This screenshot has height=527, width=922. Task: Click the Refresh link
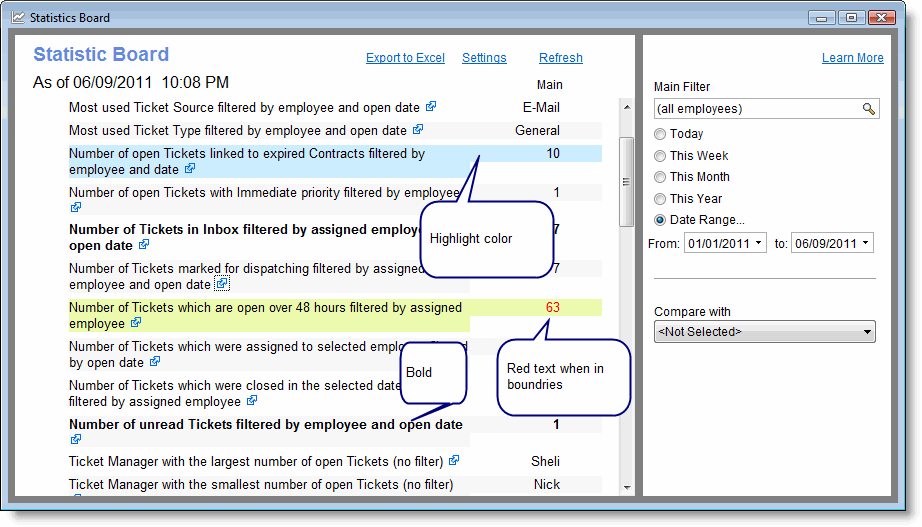[560, 58]
